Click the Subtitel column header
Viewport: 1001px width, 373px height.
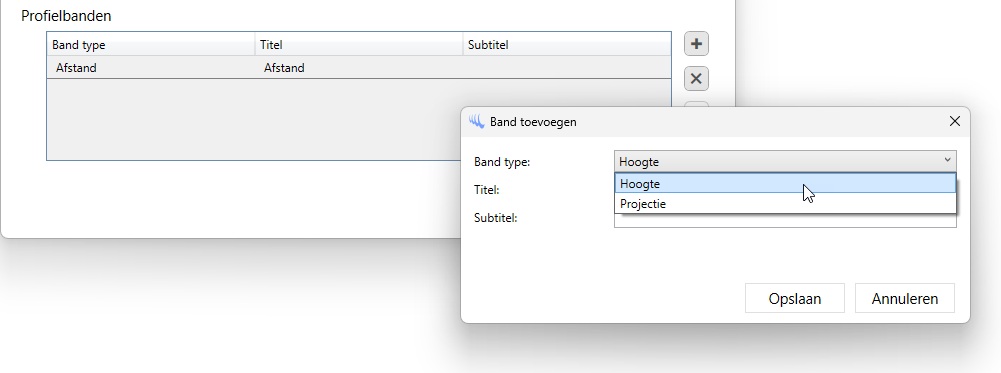[567, 45]
